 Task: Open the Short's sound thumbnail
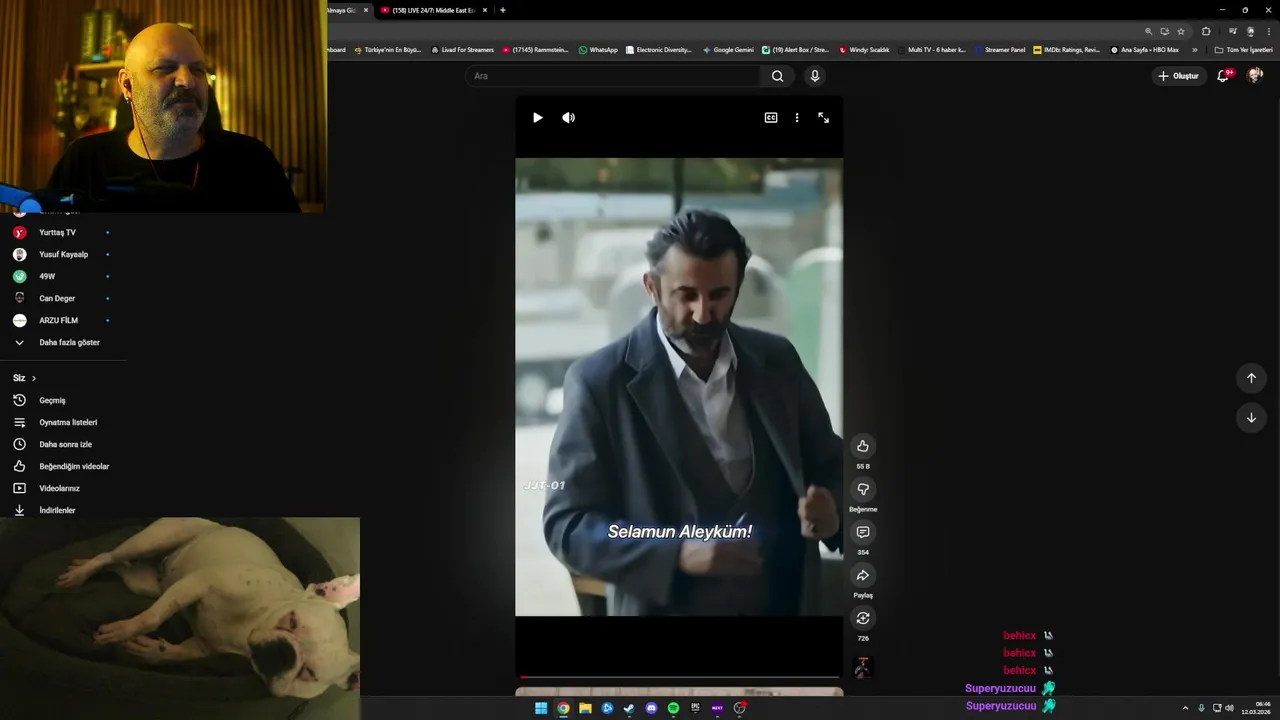coord(863,667)
